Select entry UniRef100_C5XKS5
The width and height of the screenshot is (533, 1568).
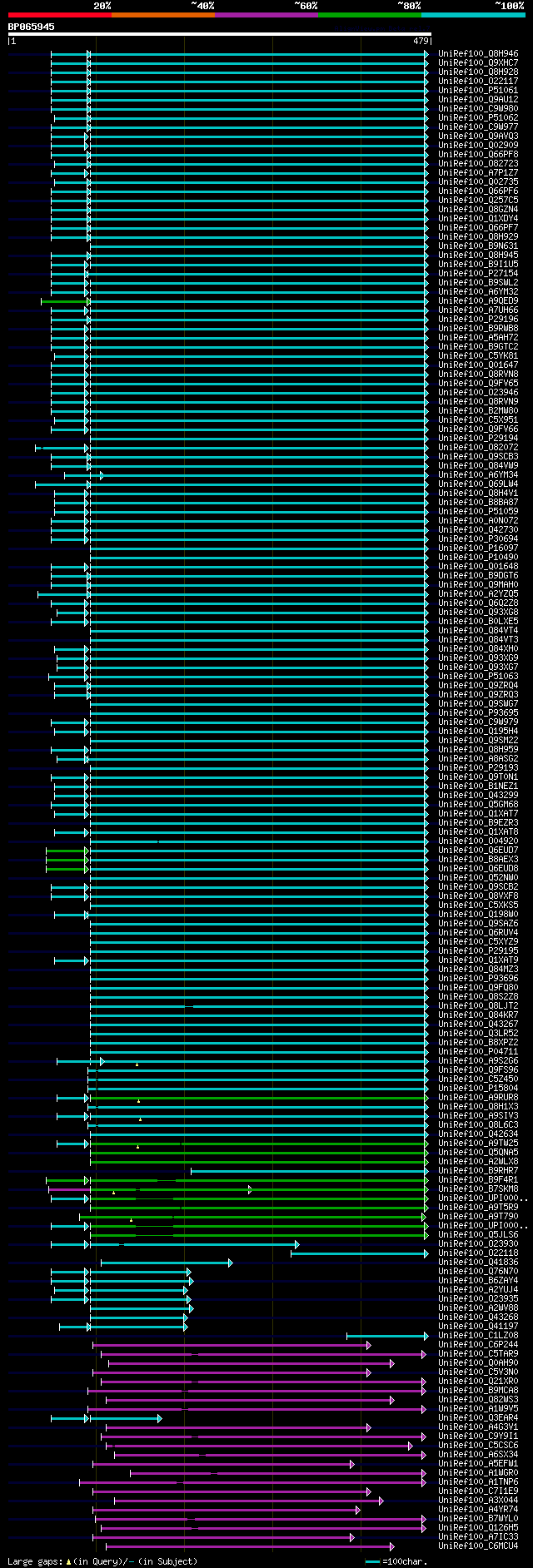tap(478, 906)
